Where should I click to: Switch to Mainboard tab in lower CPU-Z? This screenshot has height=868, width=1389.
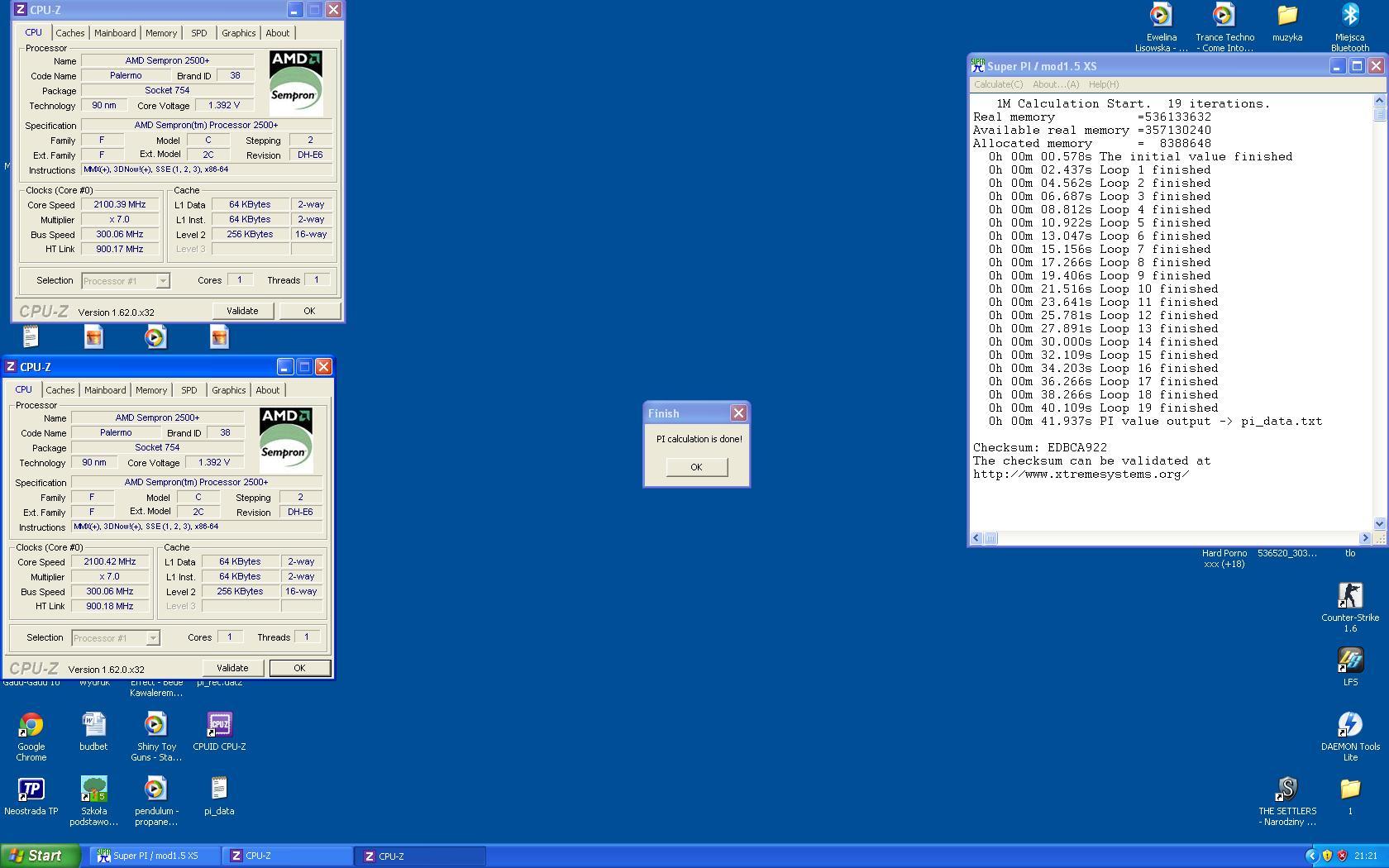(x=105, y=390)
